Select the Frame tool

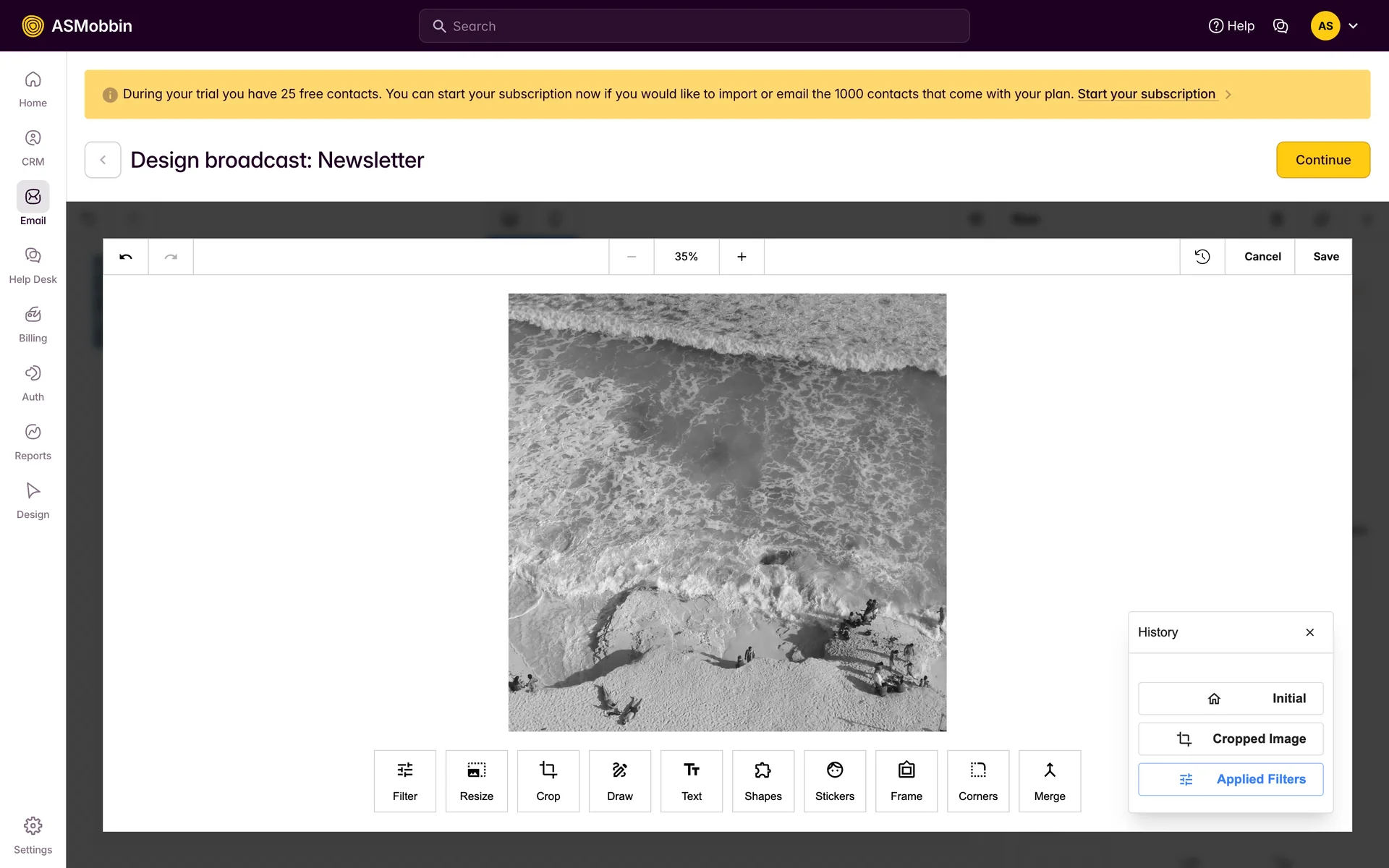point(906,780)
